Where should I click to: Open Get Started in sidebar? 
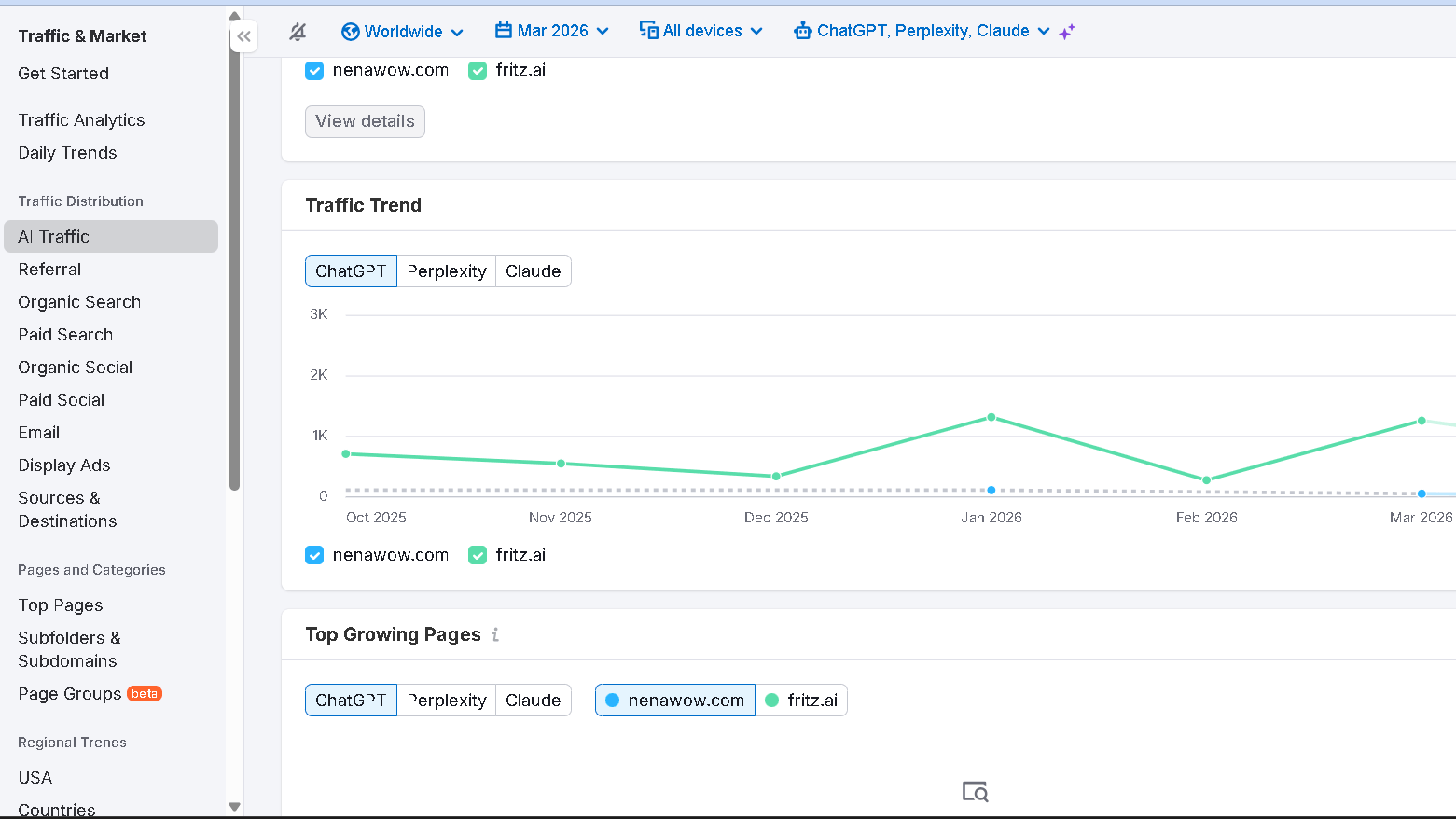(63, 74)
